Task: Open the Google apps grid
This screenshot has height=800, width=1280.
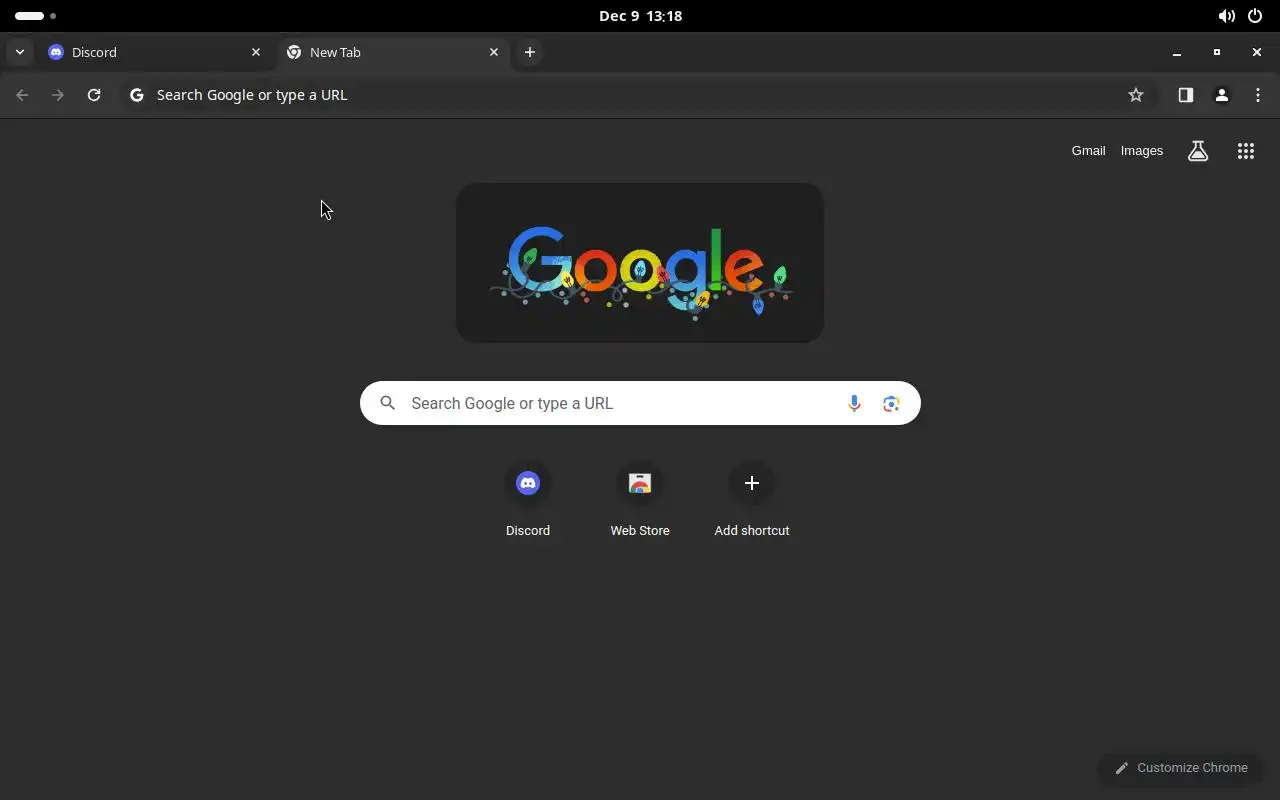Action: click(x=1246, y=151)
